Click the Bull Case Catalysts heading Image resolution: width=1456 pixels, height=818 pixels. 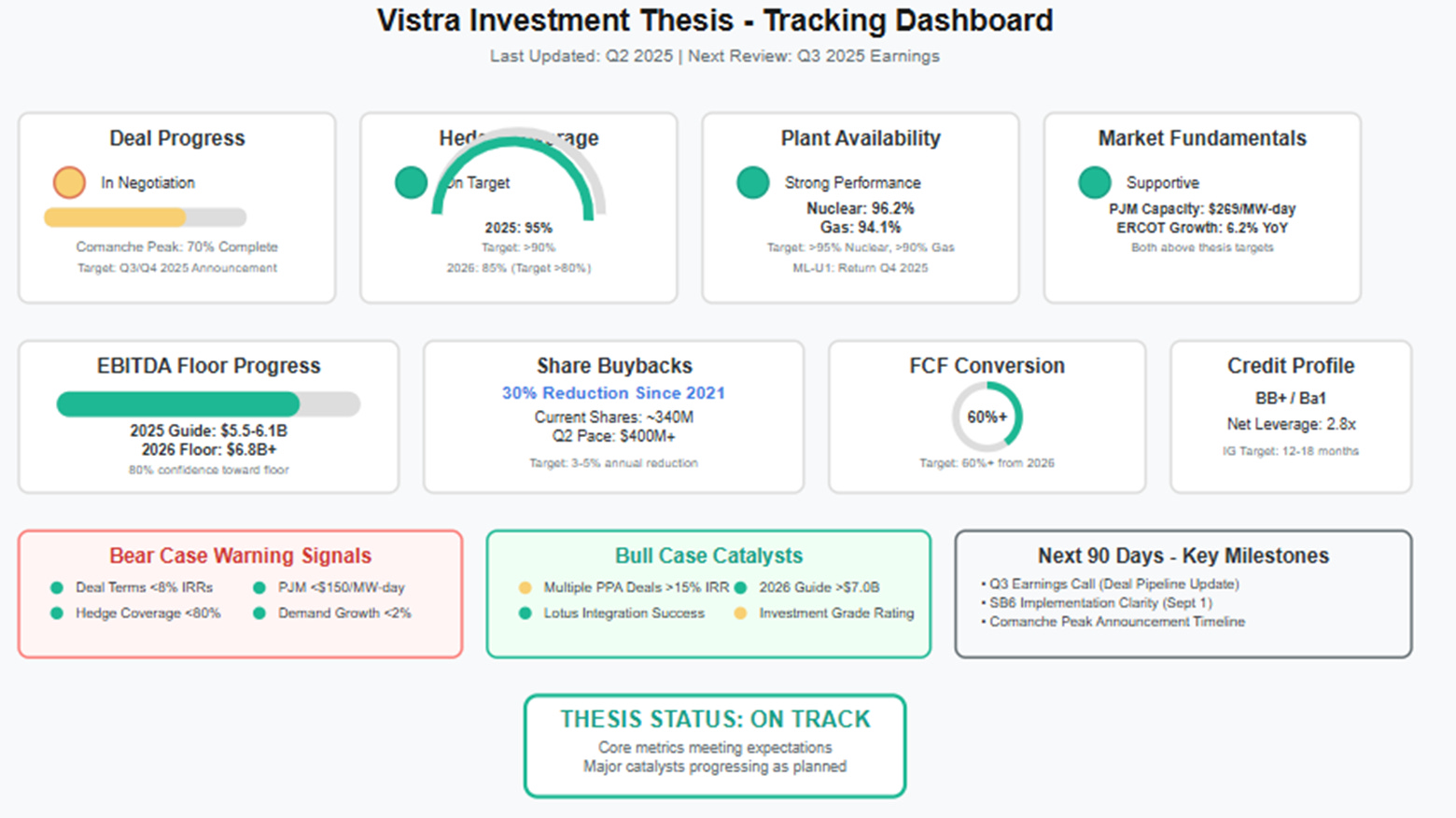tap(708, 556)
